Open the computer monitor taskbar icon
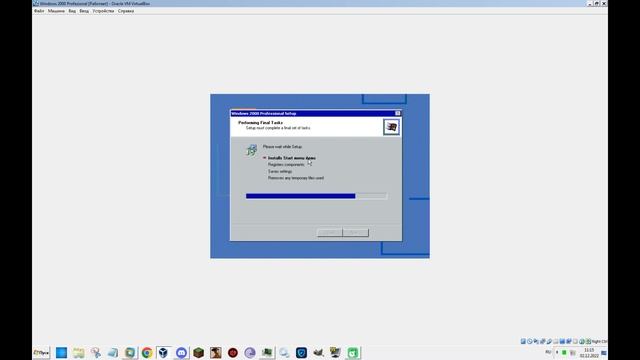The image size is (640, 360). [336, 352]
